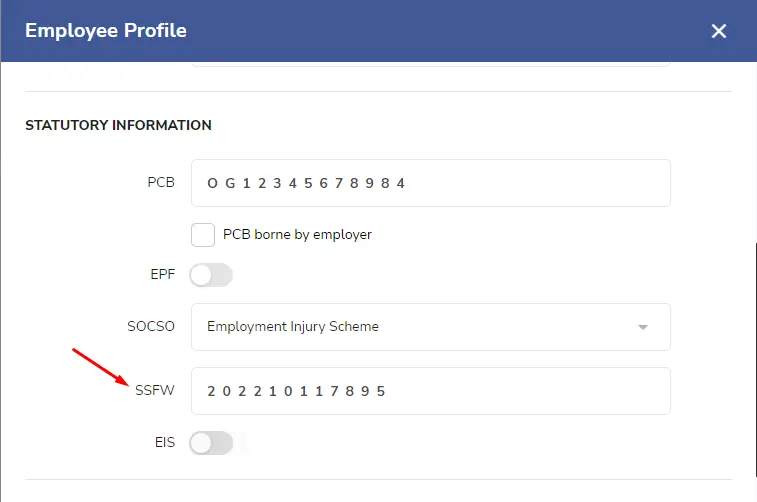
Task: Select the Employment Injury Scheme text
Action: pyautogui.click(x=293, y=327)
